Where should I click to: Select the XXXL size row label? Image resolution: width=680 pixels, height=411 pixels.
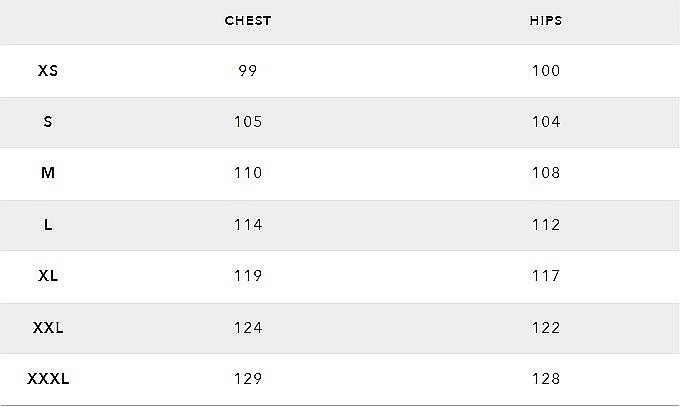pyautogui.click(x=48, y=379)
